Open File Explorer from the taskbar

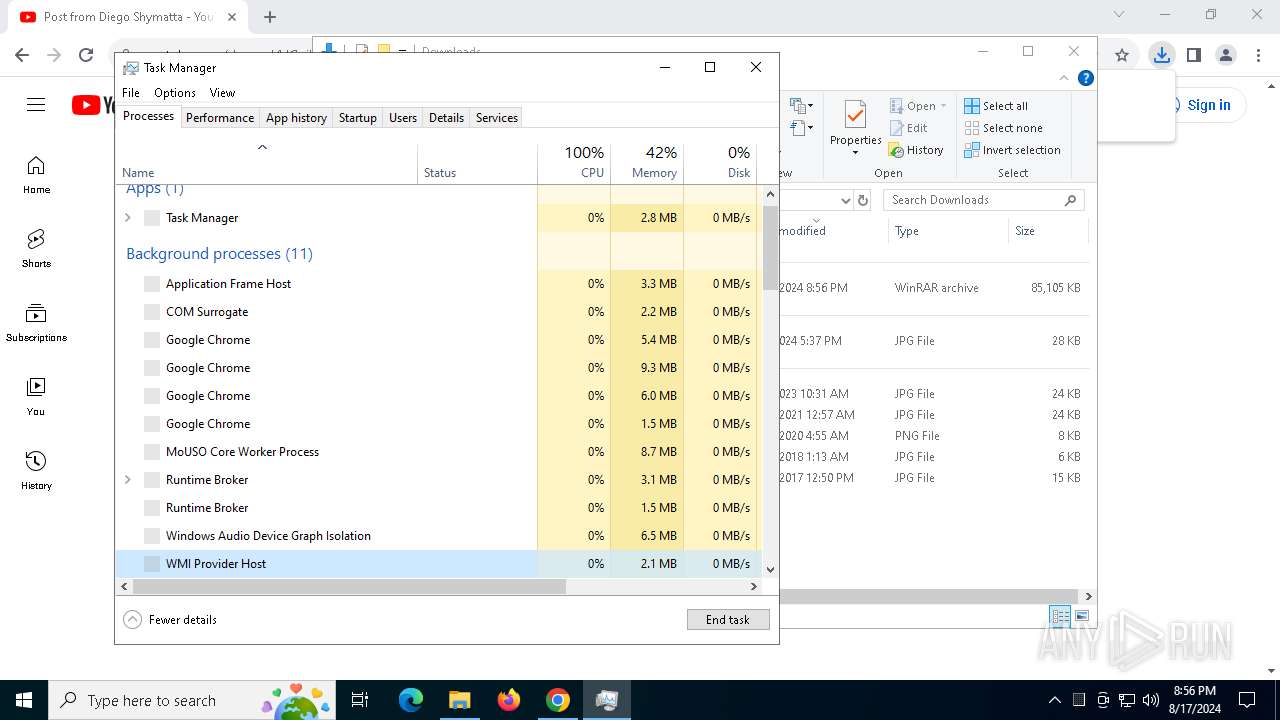click(459, 700)
